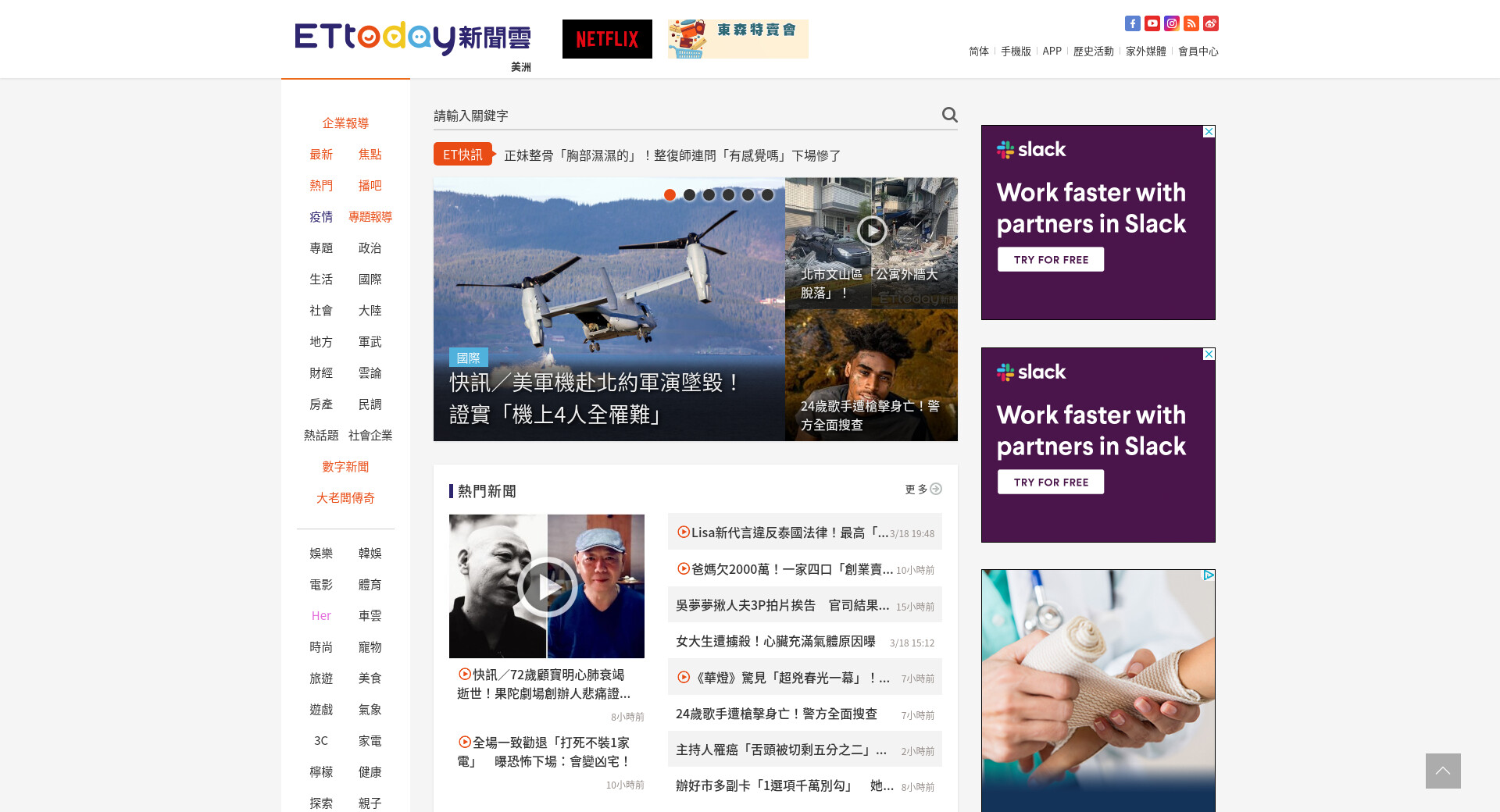Open the 健康 category
The width and height of the screenshot is (1500, 812).
click(370, 772)
